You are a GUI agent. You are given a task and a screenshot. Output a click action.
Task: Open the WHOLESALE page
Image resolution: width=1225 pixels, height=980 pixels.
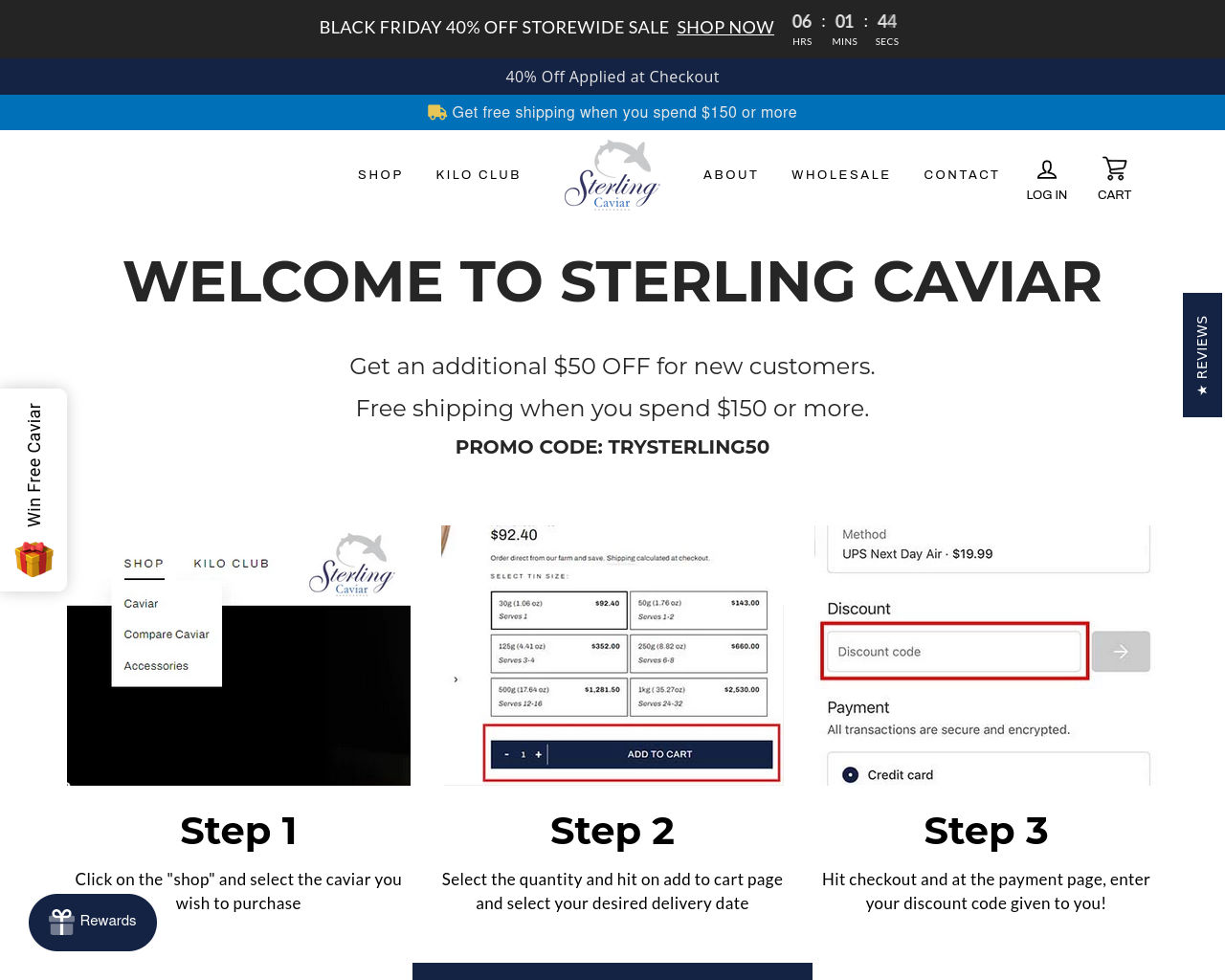coord(840,174)
